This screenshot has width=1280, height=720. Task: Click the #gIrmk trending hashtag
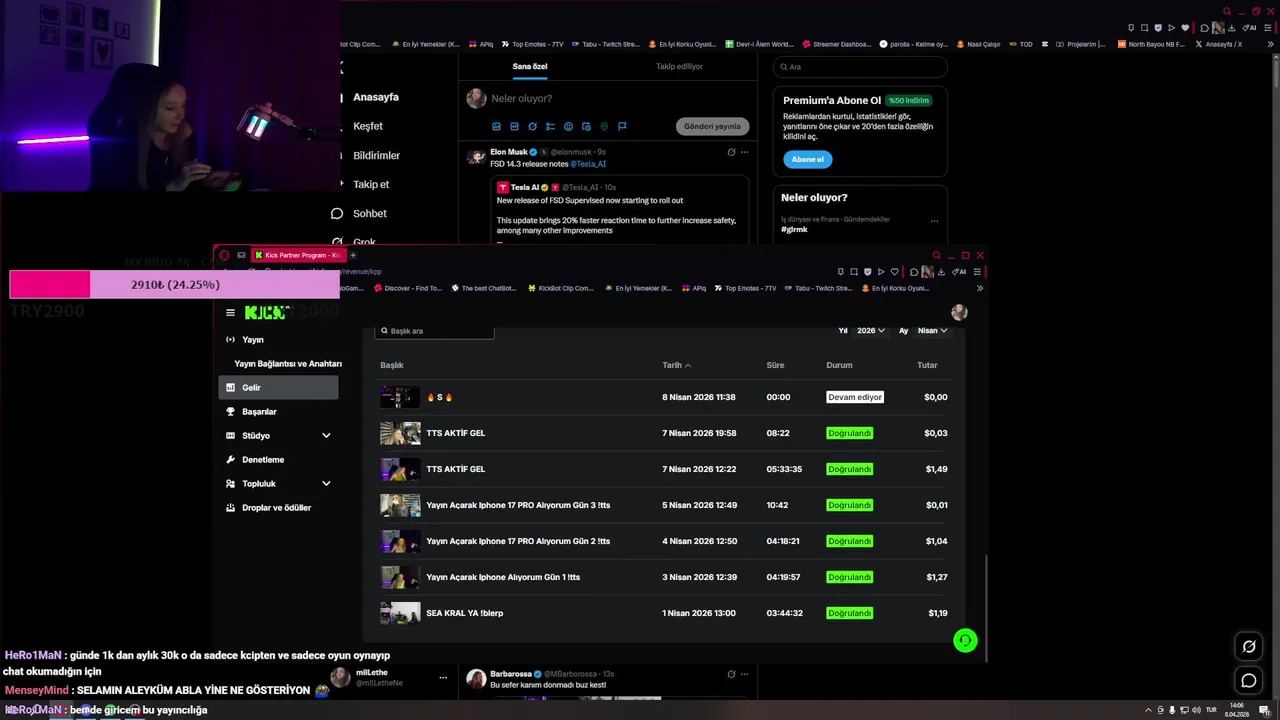click(794, 230)
